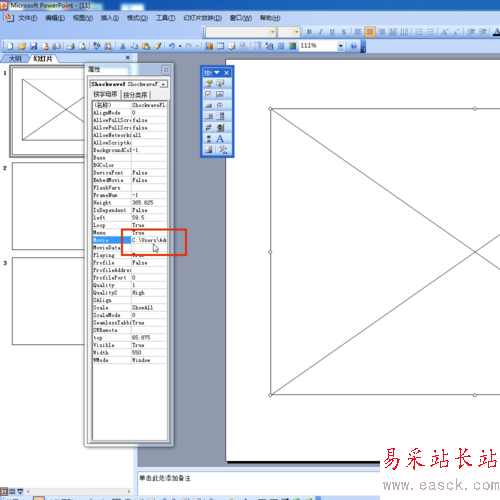The image size is (500, 500).
Task: Select the Combo Box control tool
Action: coord(209,116)
